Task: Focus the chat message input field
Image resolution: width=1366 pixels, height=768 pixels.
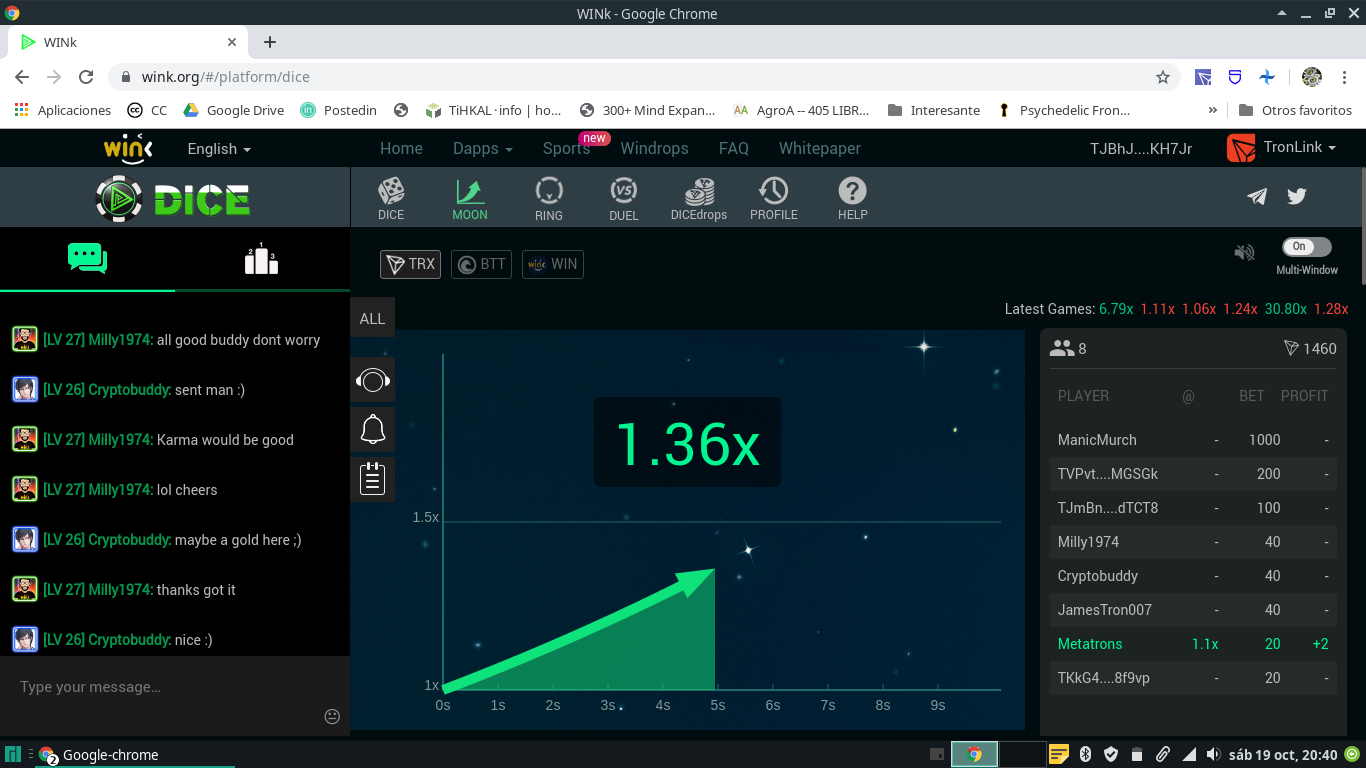Action: 165,687
